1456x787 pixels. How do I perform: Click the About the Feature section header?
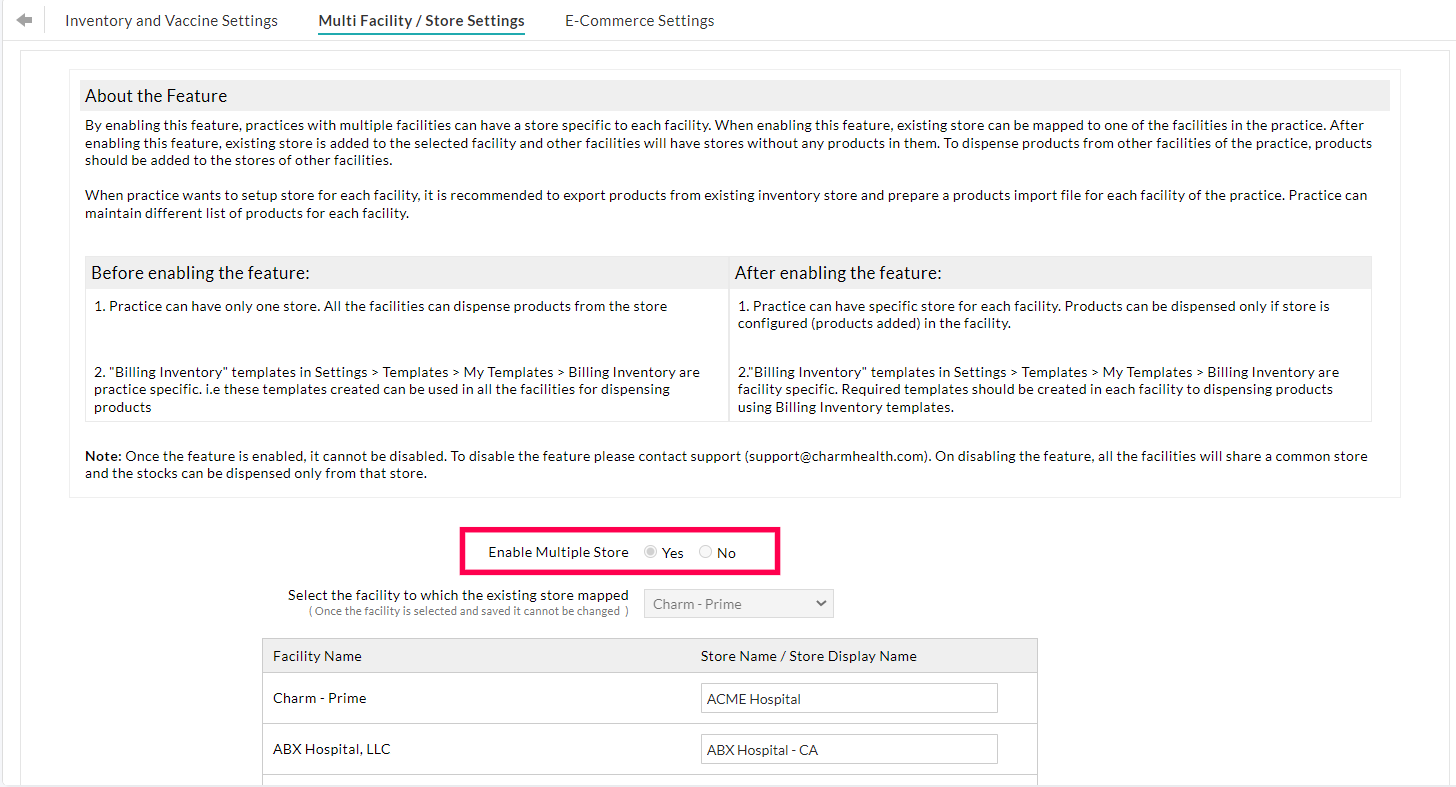tap(156, 95)
